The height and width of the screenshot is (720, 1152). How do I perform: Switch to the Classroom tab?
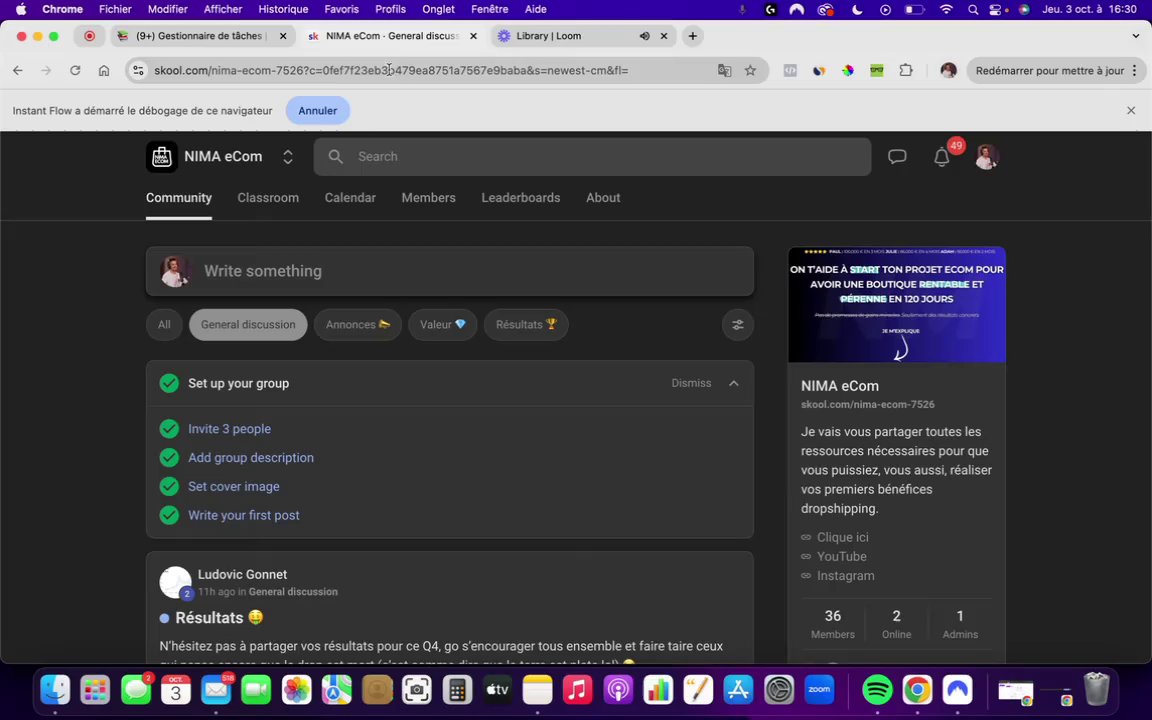(x=268, y=198)
